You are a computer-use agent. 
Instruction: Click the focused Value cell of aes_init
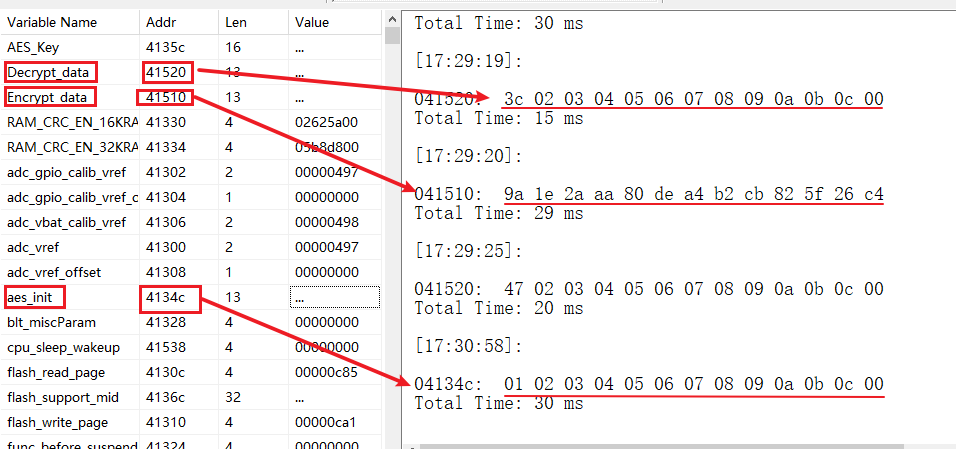click(x=334, y=297)
